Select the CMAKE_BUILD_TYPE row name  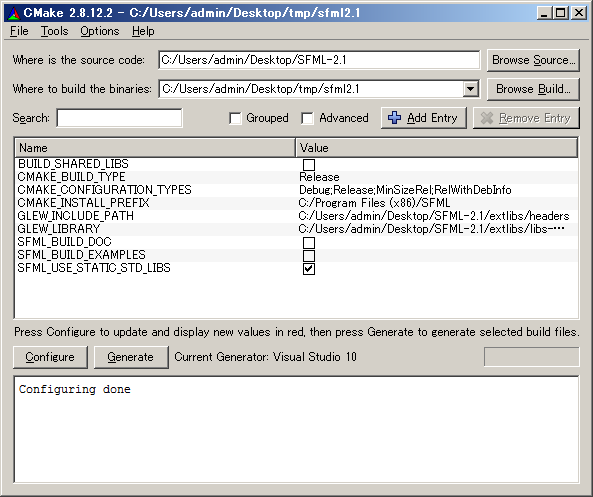point(71,177)
